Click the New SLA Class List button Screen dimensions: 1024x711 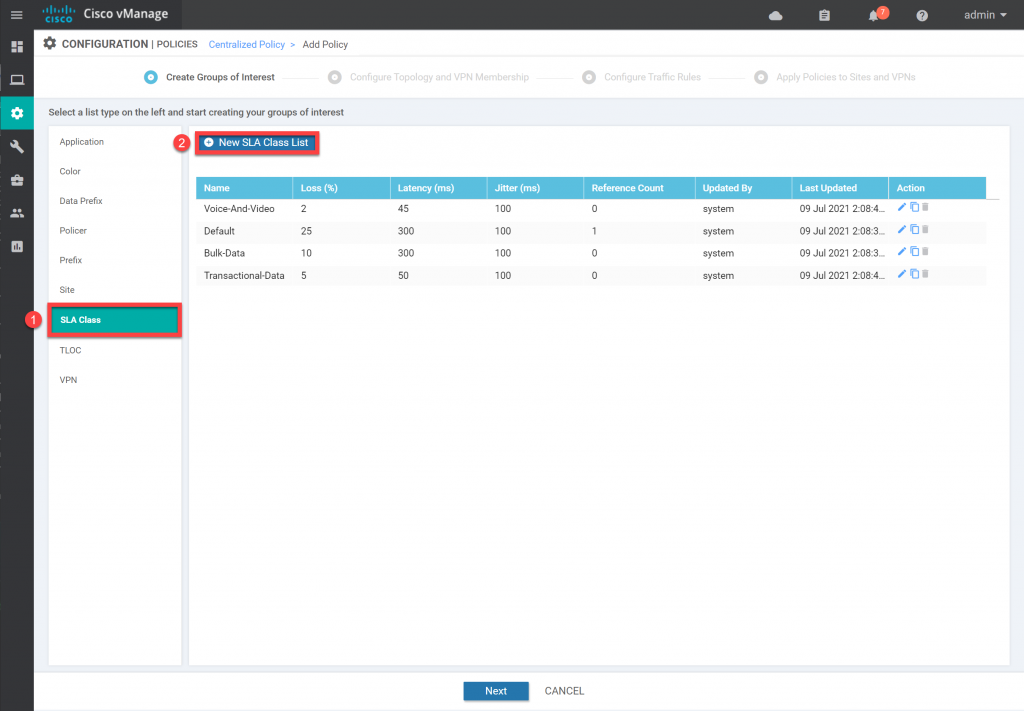pos(256,143)
